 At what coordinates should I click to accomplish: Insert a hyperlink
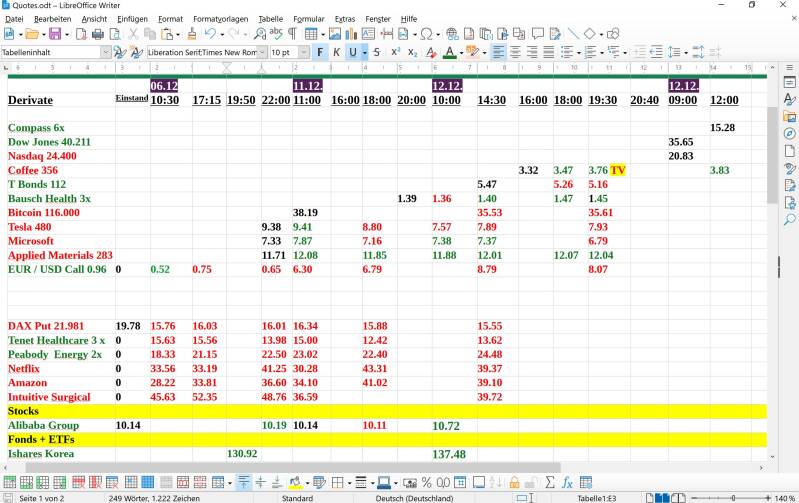pyautogui.click(x=451, y=34)
